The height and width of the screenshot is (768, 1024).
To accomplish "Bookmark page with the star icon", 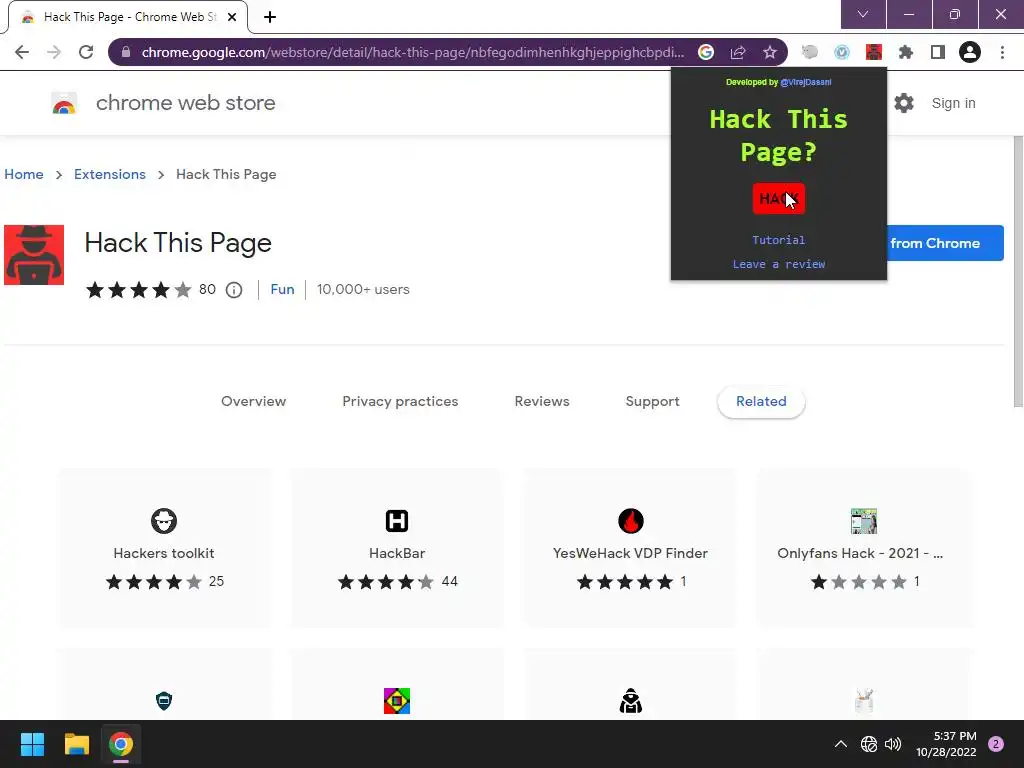I will pos(770,52).
